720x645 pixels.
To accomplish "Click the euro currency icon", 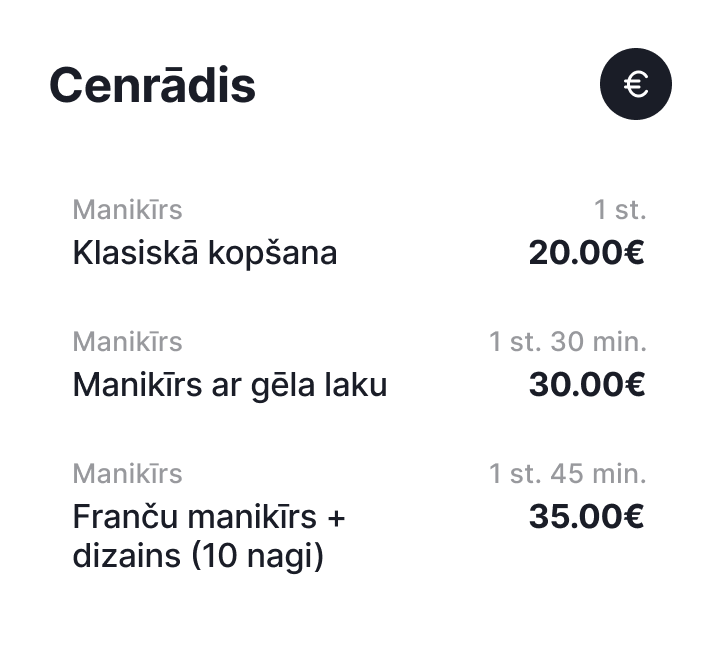I will (636, 84).
